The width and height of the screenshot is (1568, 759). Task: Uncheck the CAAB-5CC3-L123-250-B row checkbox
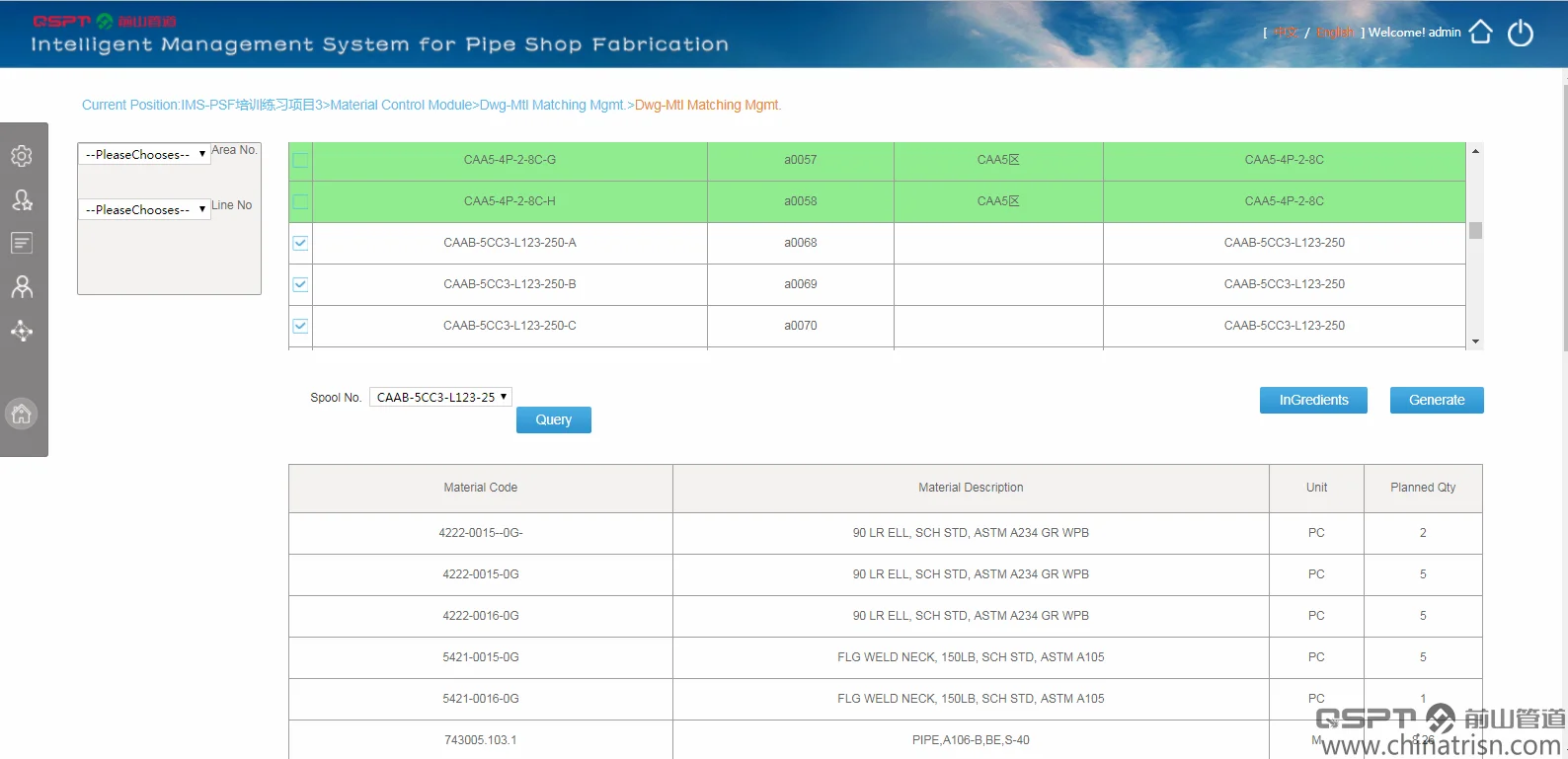[300, 284]
